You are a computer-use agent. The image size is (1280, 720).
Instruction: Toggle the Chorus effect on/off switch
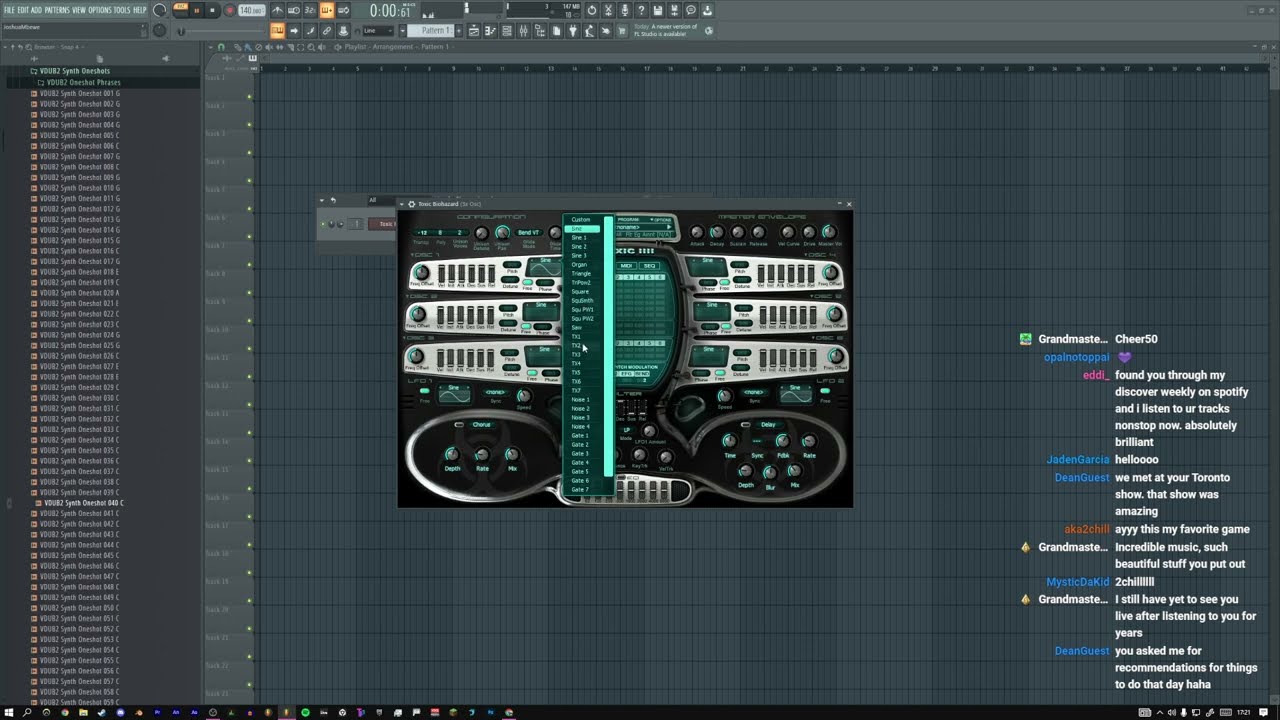[x=459, y=425]
